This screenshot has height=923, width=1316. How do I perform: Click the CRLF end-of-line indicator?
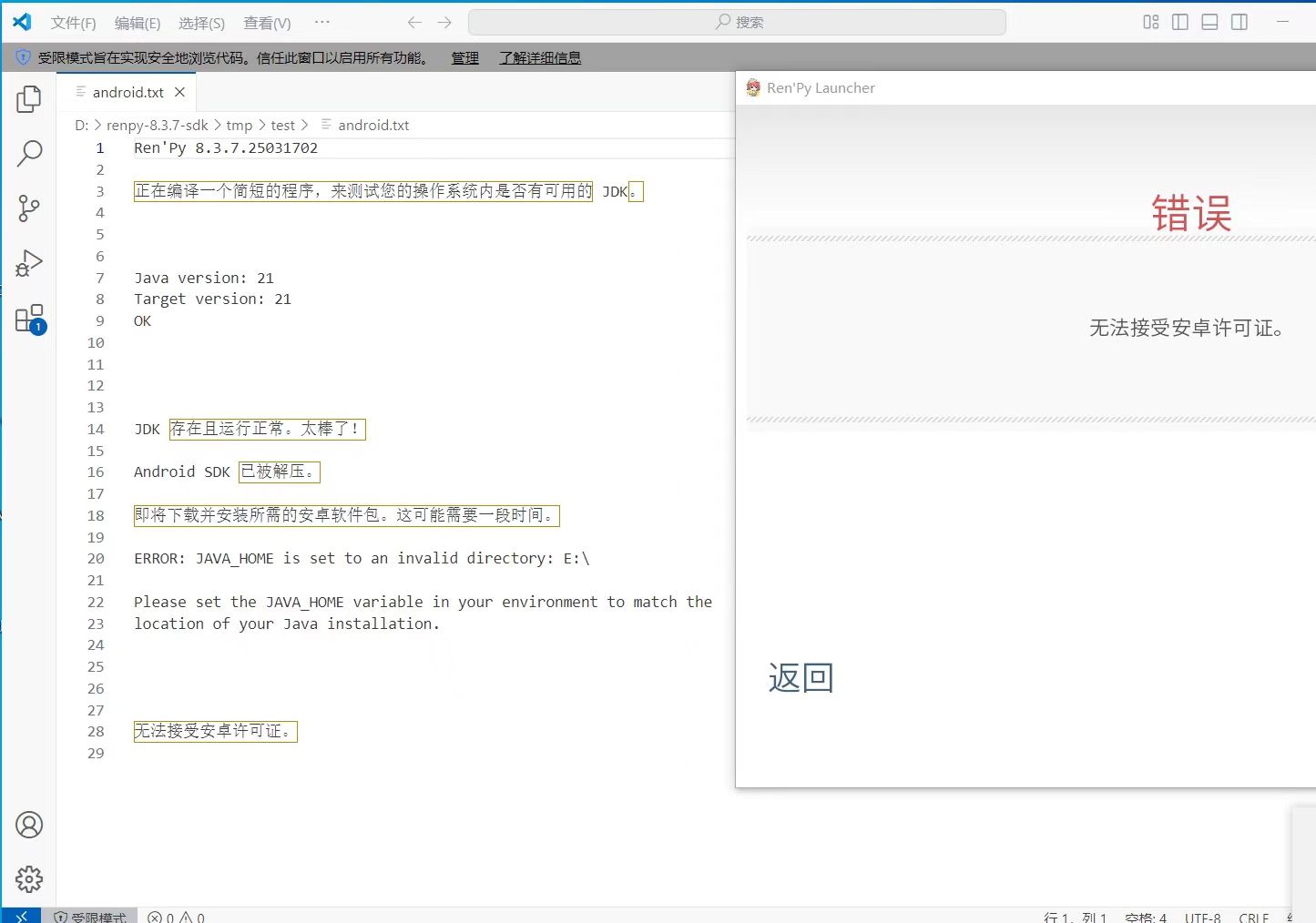[x=1254, y=917]
